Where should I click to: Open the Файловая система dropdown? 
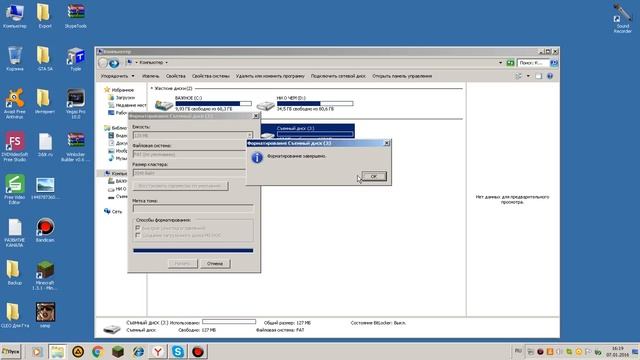[189, 154]
